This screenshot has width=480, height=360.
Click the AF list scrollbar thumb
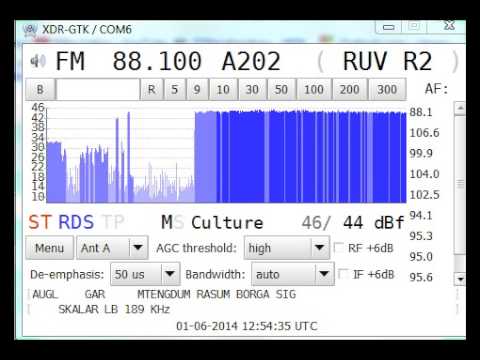[460, 185]
